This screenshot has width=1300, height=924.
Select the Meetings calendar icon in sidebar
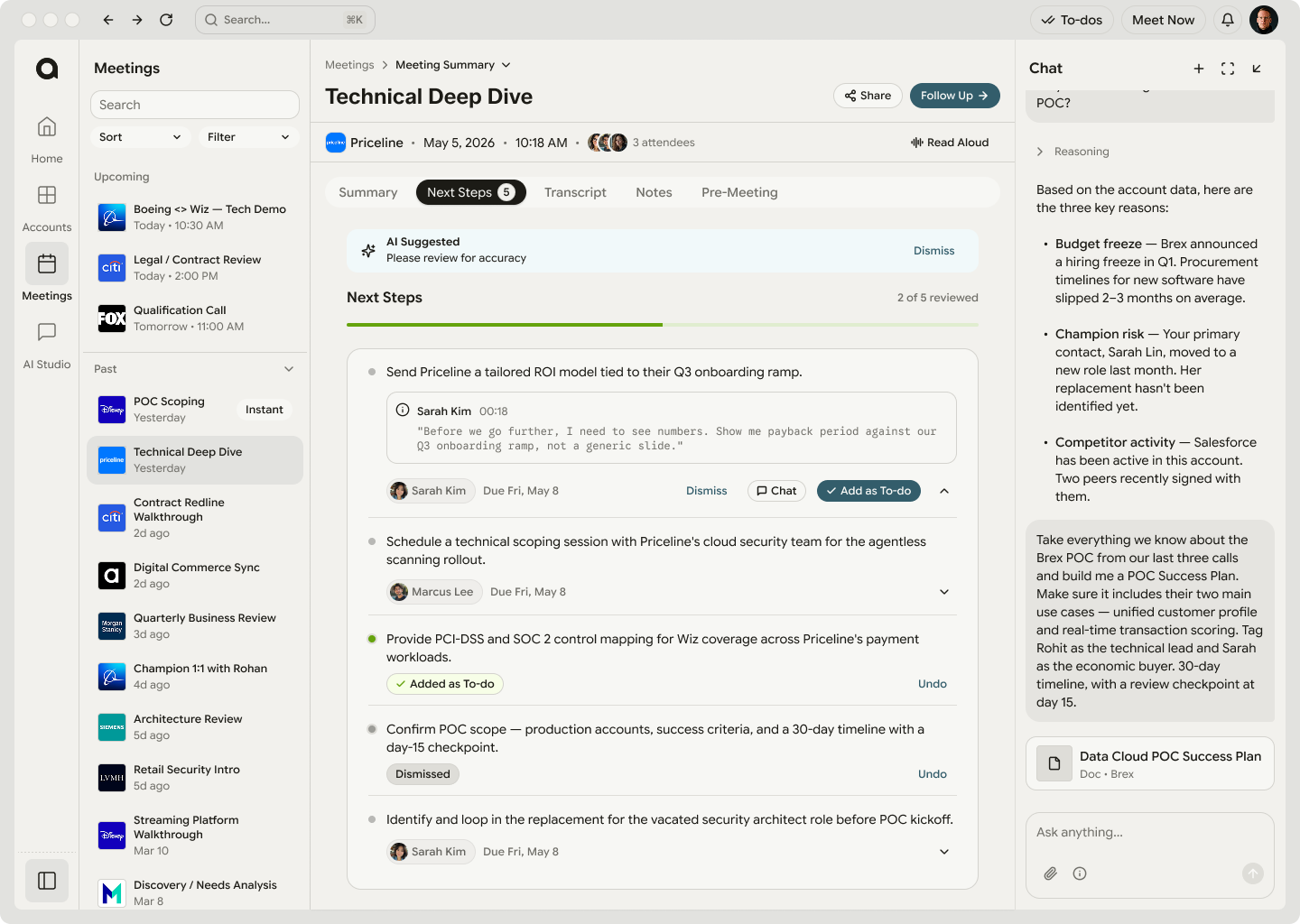tap(47, 263)
